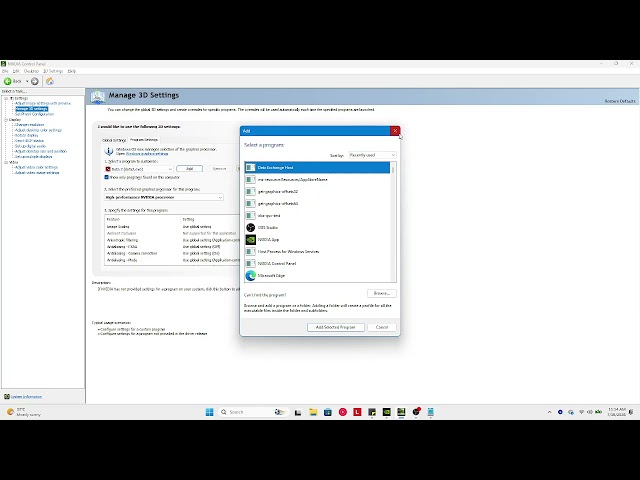Select the Anisotropic filtering feature row
The image size is (640, 480).
(x=172, y=240)
